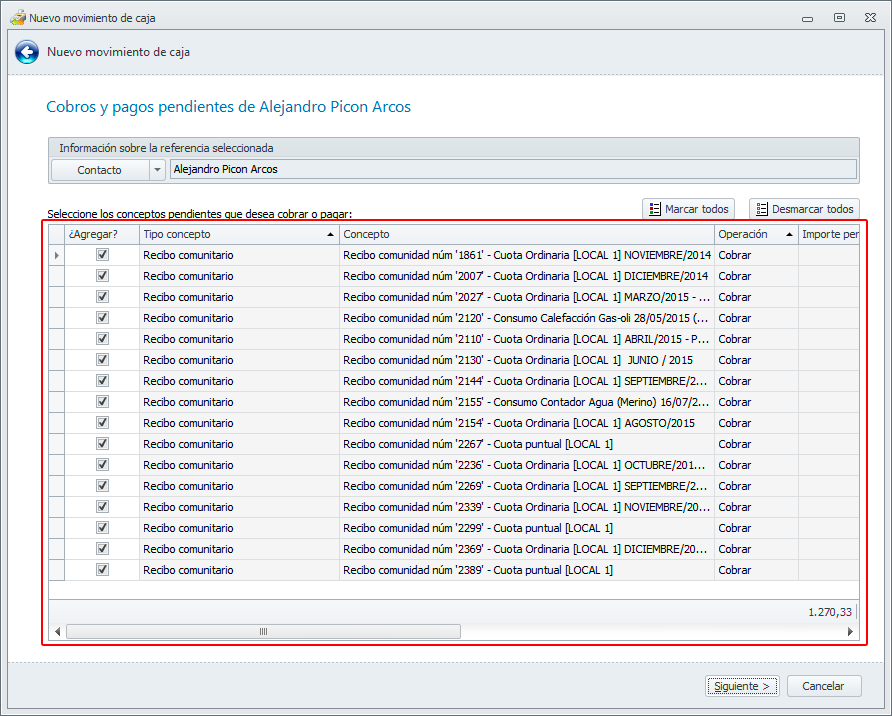Proceed with the Siguiente button
892x716 pixels.
click(x=742, y=686)
